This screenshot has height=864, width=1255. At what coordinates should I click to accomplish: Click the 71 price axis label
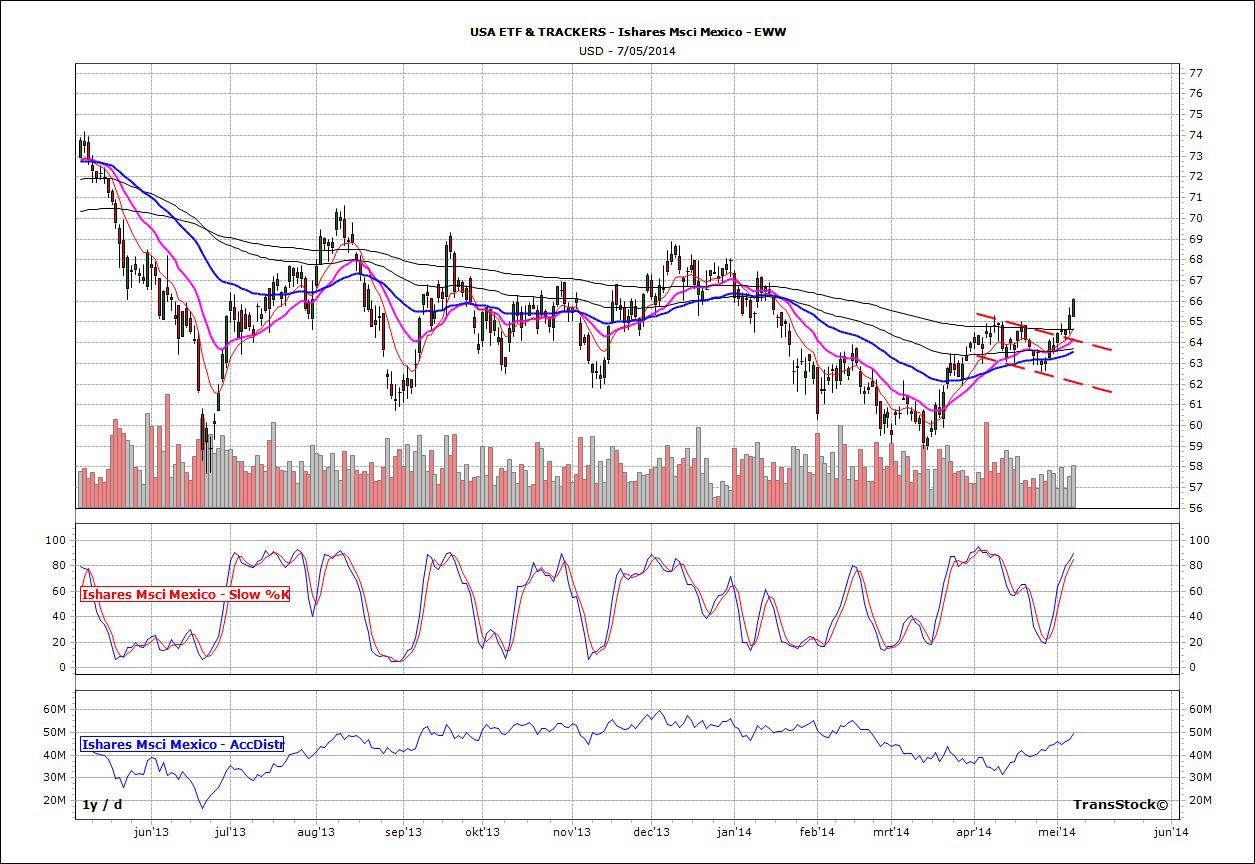pyautogui.click(x=1196, y=197)
